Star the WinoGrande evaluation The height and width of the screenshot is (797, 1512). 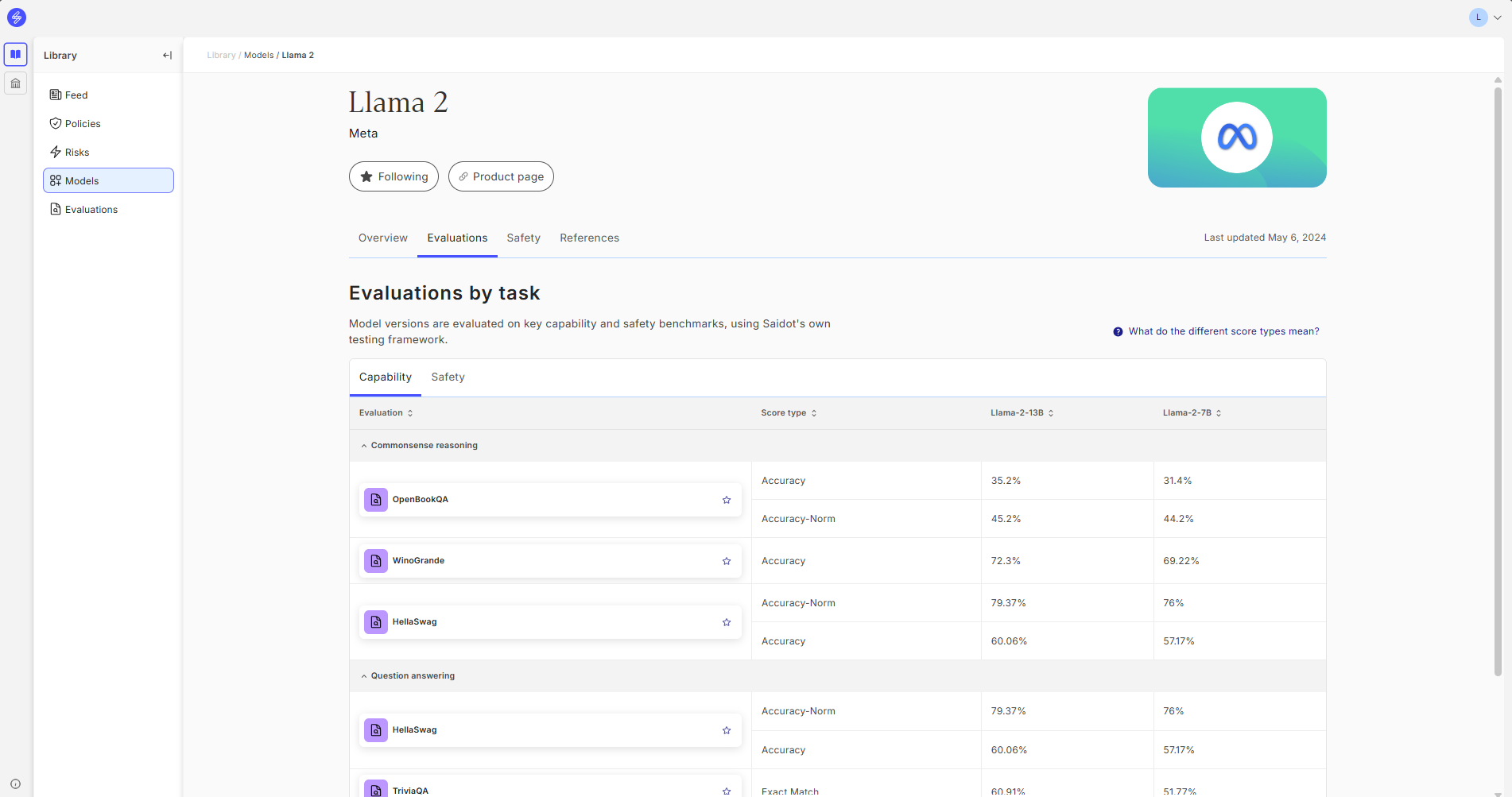click(727, 561)
